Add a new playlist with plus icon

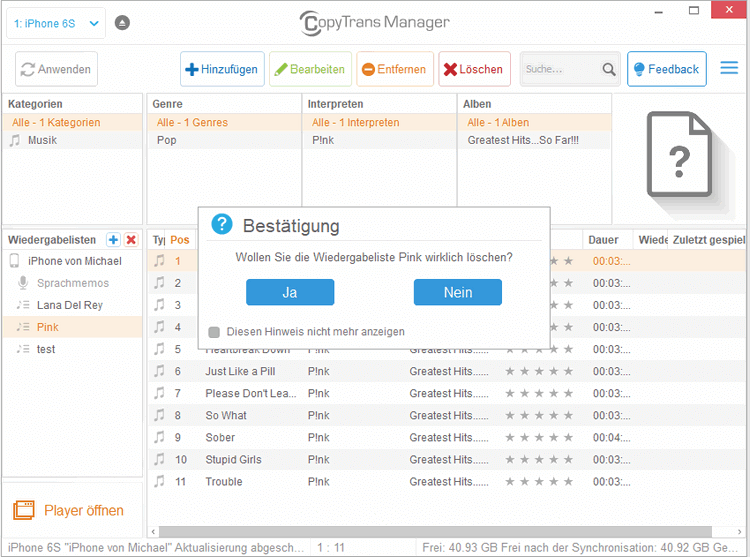click(113, 240)
